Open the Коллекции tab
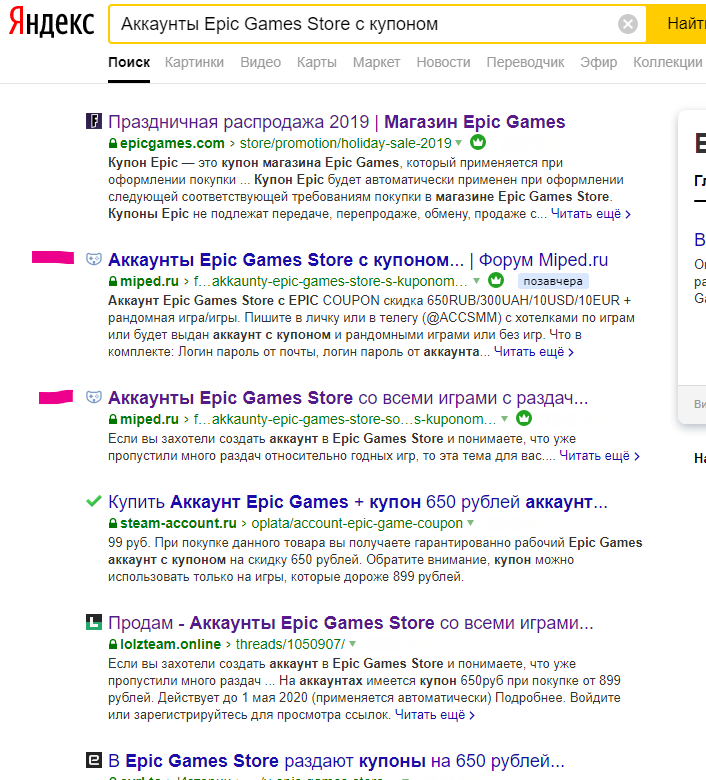The image size is (706, 780). pos(667,62)
